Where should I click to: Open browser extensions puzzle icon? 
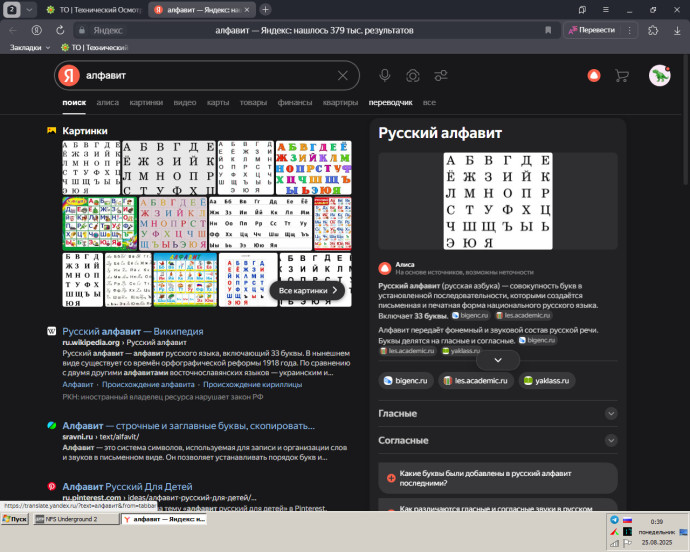tap(653, 30)
